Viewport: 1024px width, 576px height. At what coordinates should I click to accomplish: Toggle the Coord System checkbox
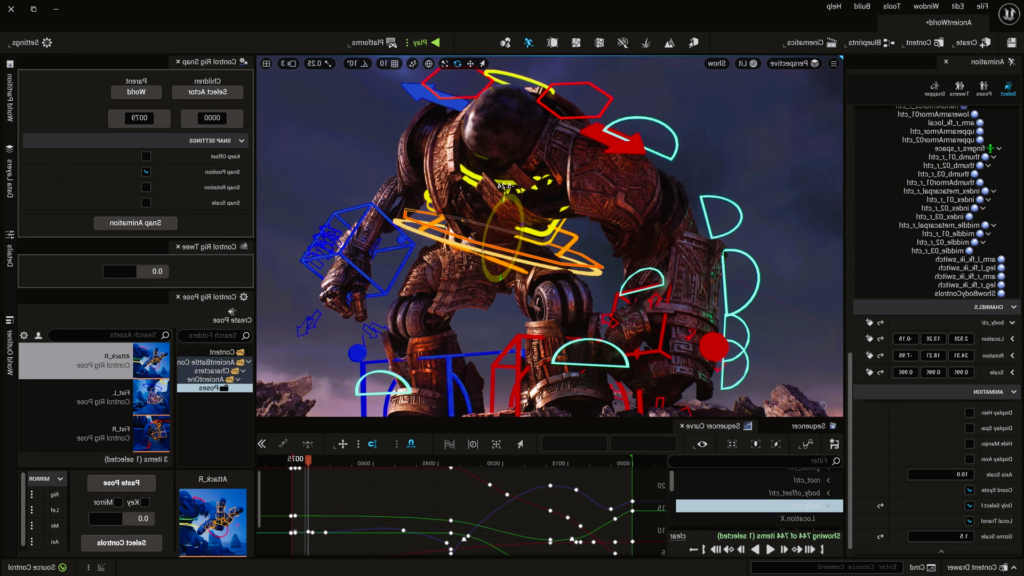click(x=969, y=490)
